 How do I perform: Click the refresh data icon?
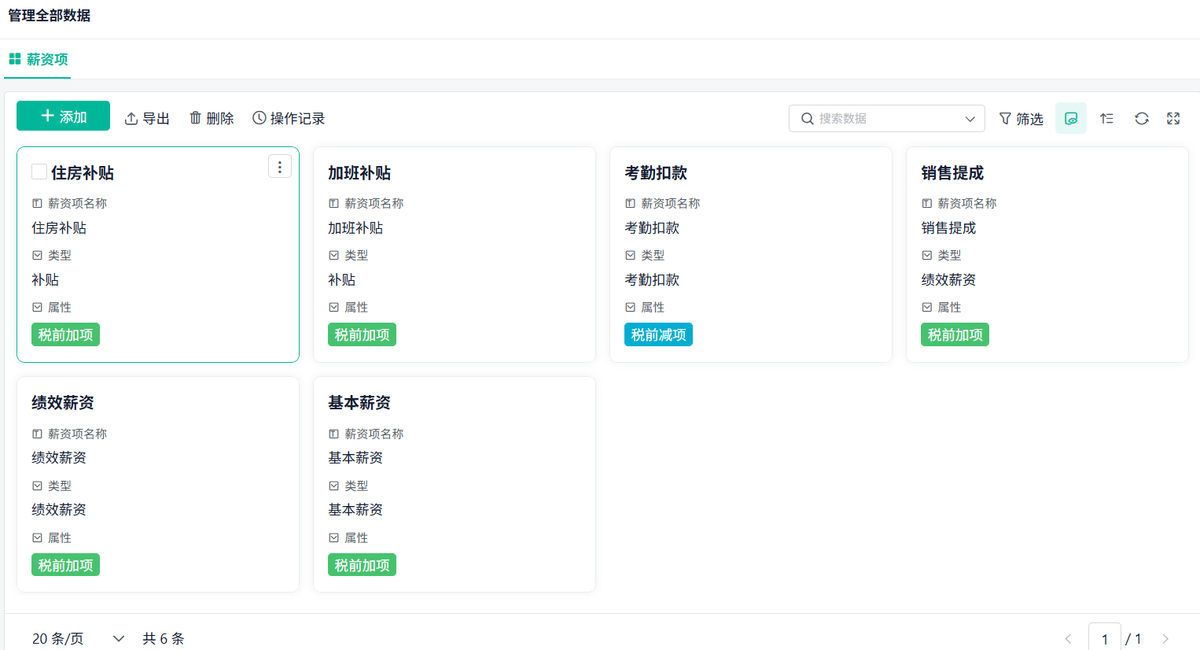(1141, 118)
